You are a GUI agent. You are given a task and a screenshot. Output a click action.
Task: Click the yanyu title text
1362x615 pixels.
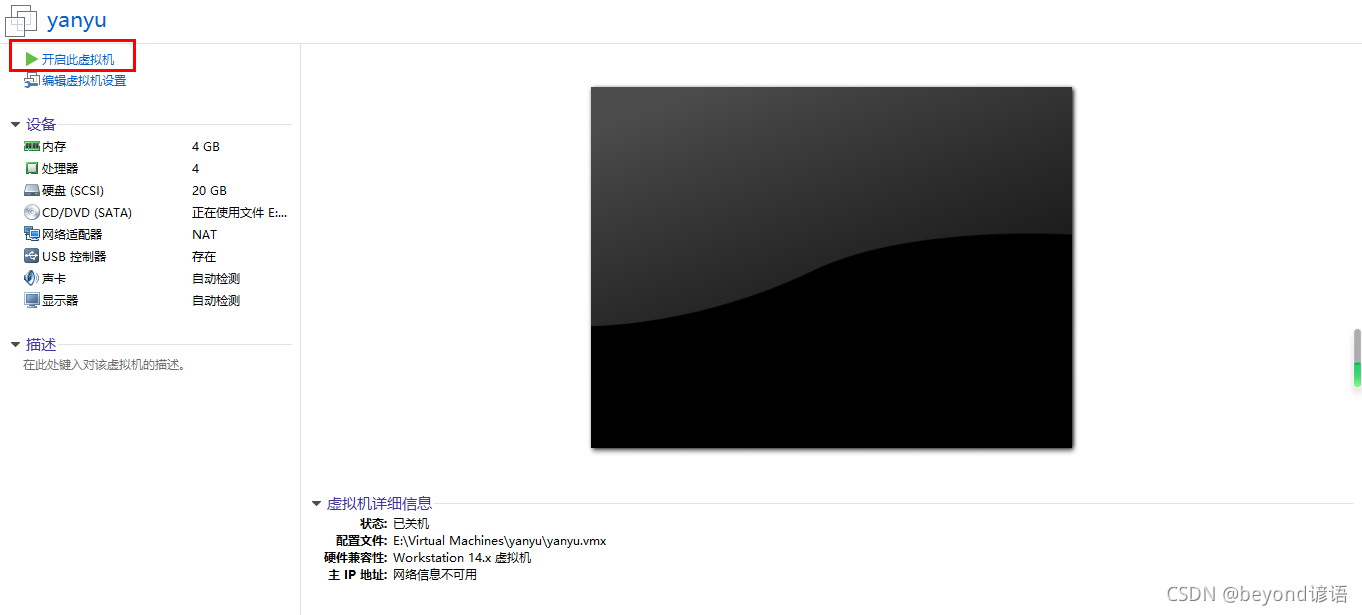coord(77,20)
